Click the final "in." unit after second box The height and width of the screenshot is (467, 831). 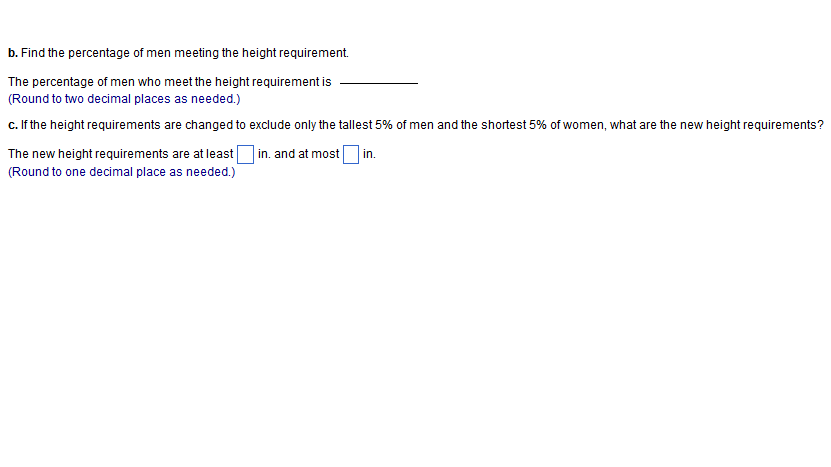[369, 154]
